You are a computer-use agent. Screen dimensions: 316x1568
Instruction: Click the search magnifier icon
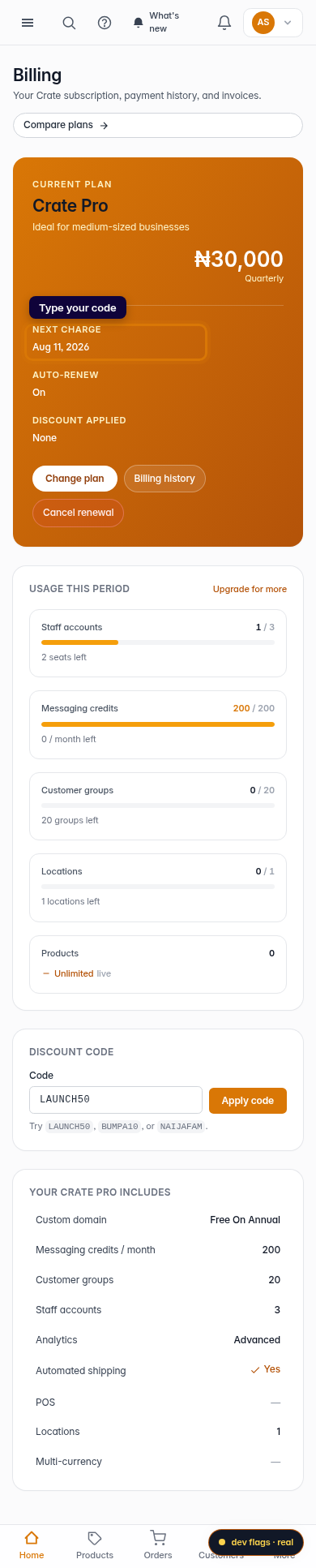[69, 23]
